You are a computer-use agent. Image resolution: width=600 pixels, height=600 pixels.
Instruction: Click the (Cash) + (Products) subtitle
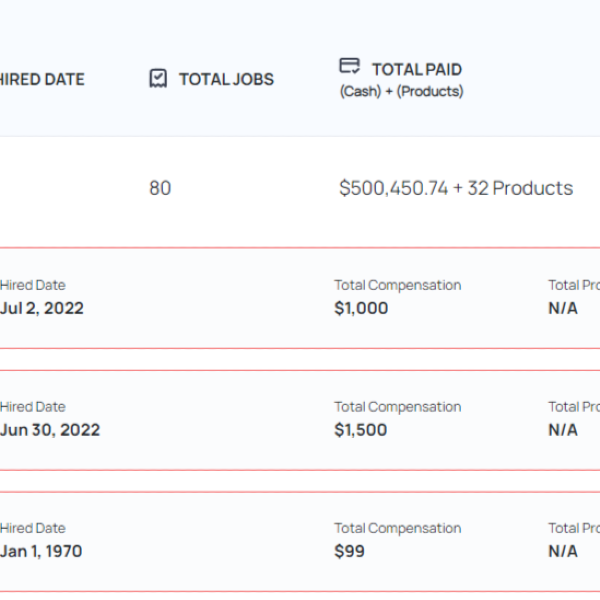point(401,91)
